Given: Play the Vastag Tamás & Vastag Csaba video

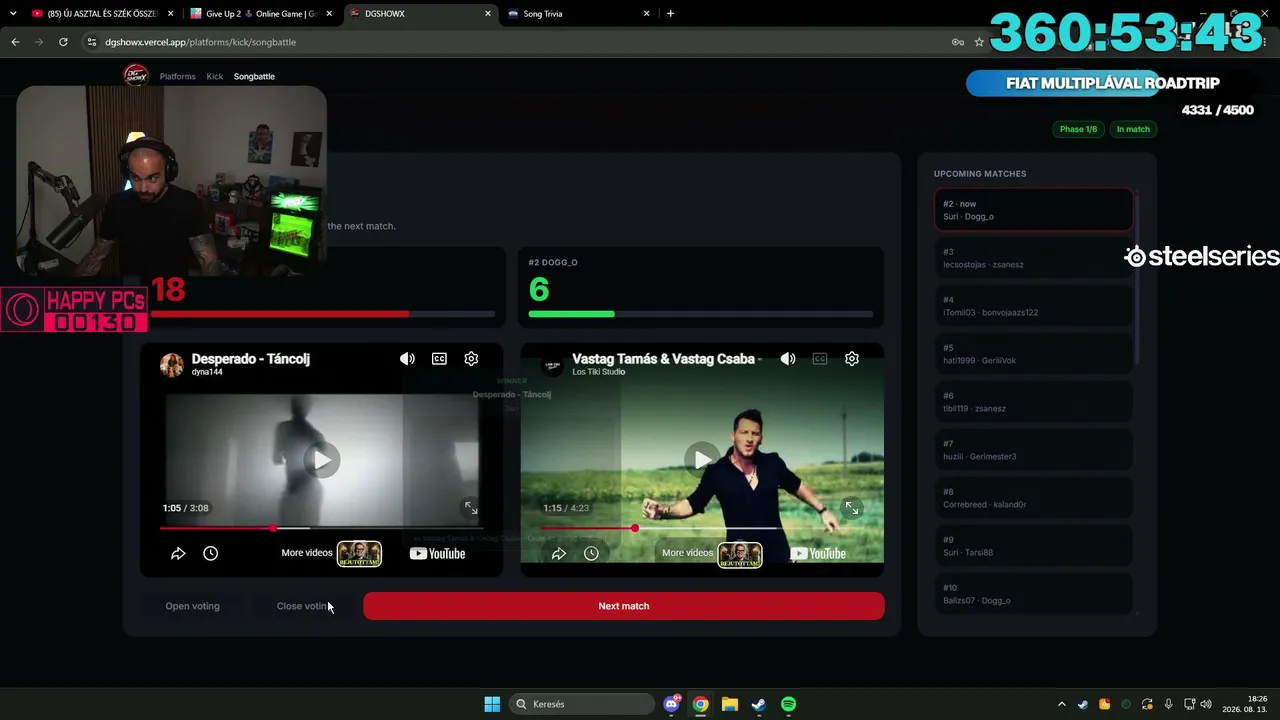Looking at the screenshot, I should click(703, 460).
